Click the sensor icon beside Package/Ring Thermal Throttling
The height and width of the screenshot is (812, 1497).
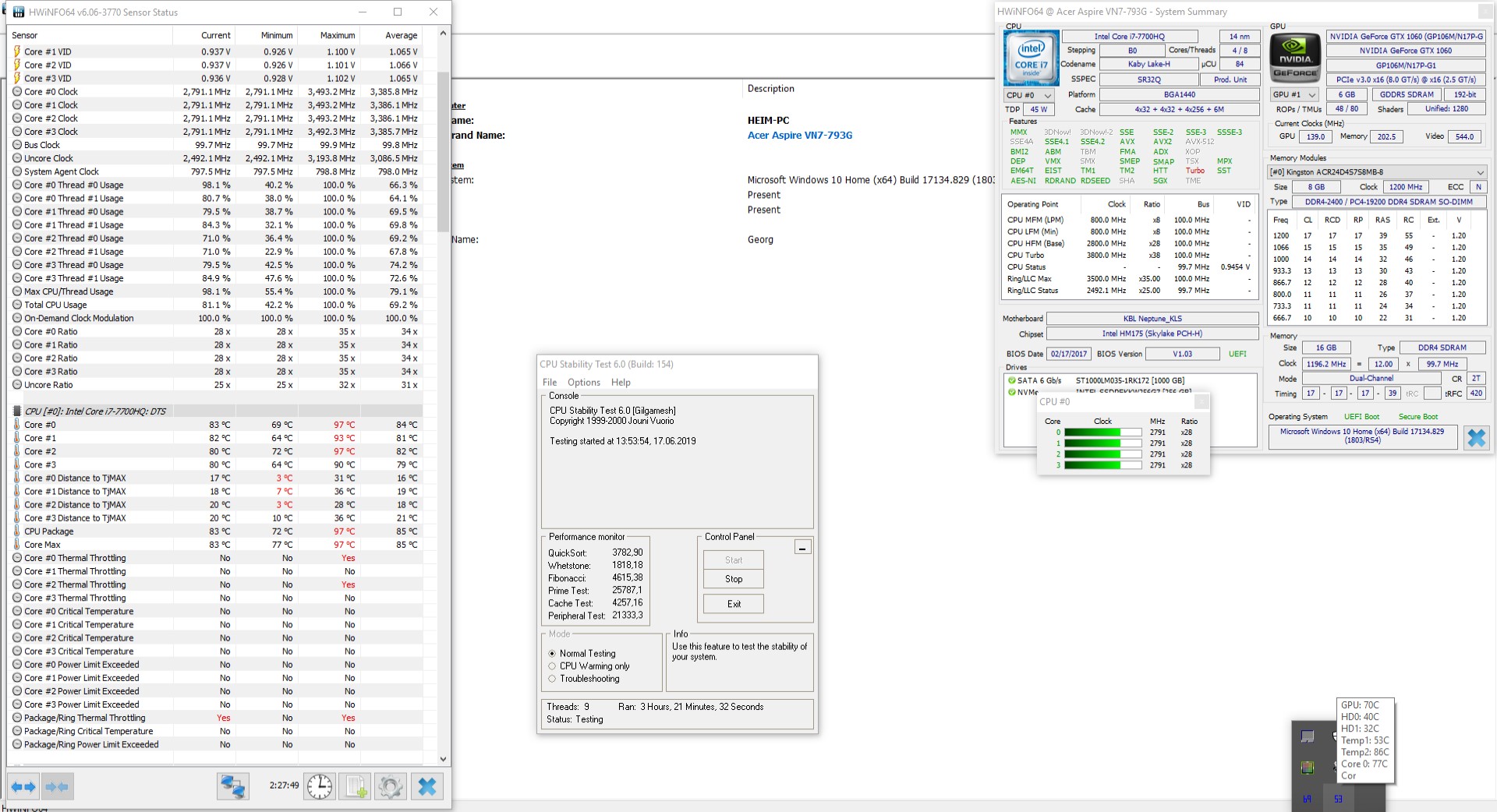coord(17,718)
